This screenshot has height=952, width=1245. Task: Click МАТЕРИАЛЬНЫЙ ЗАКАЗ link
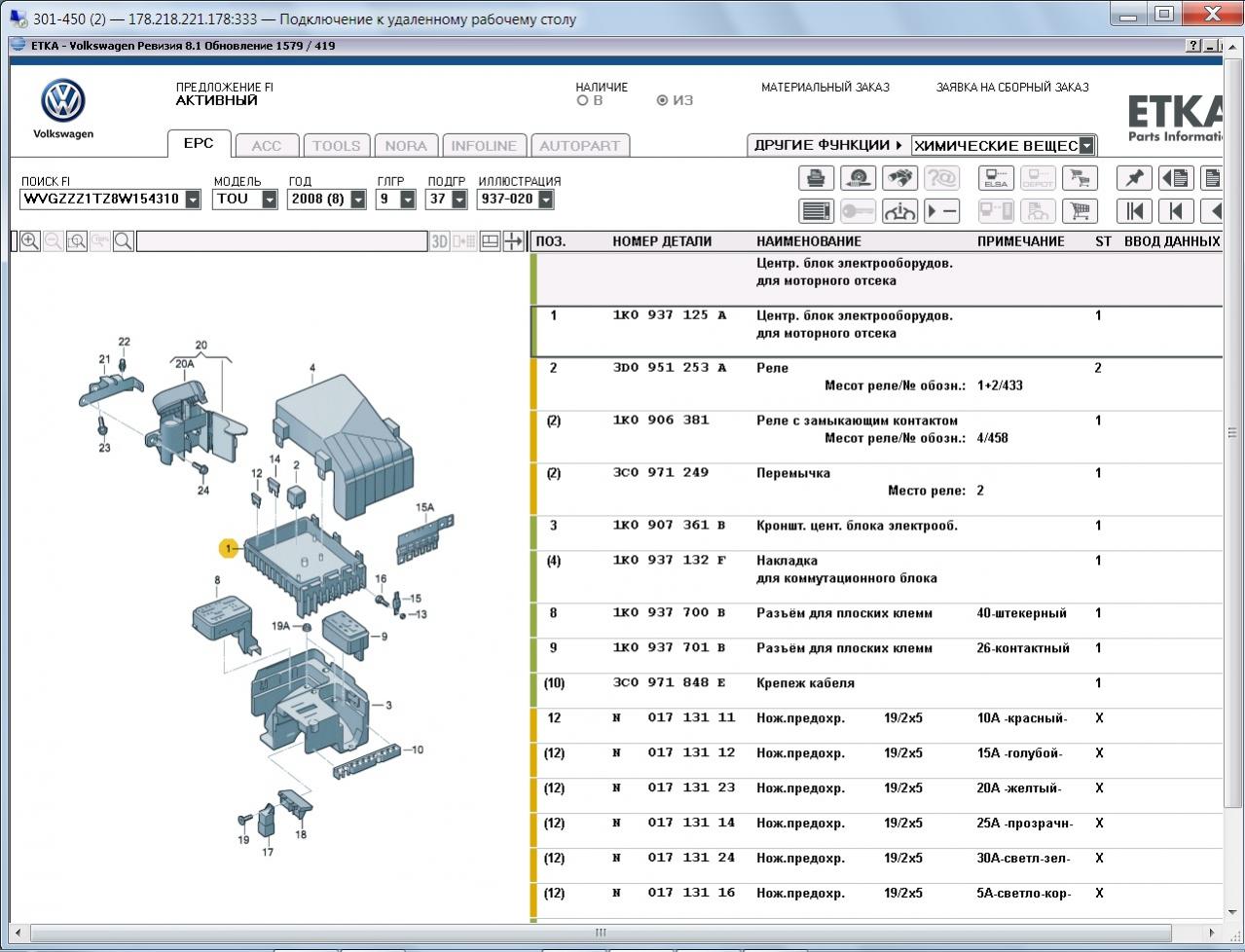(x=825, y=88)
